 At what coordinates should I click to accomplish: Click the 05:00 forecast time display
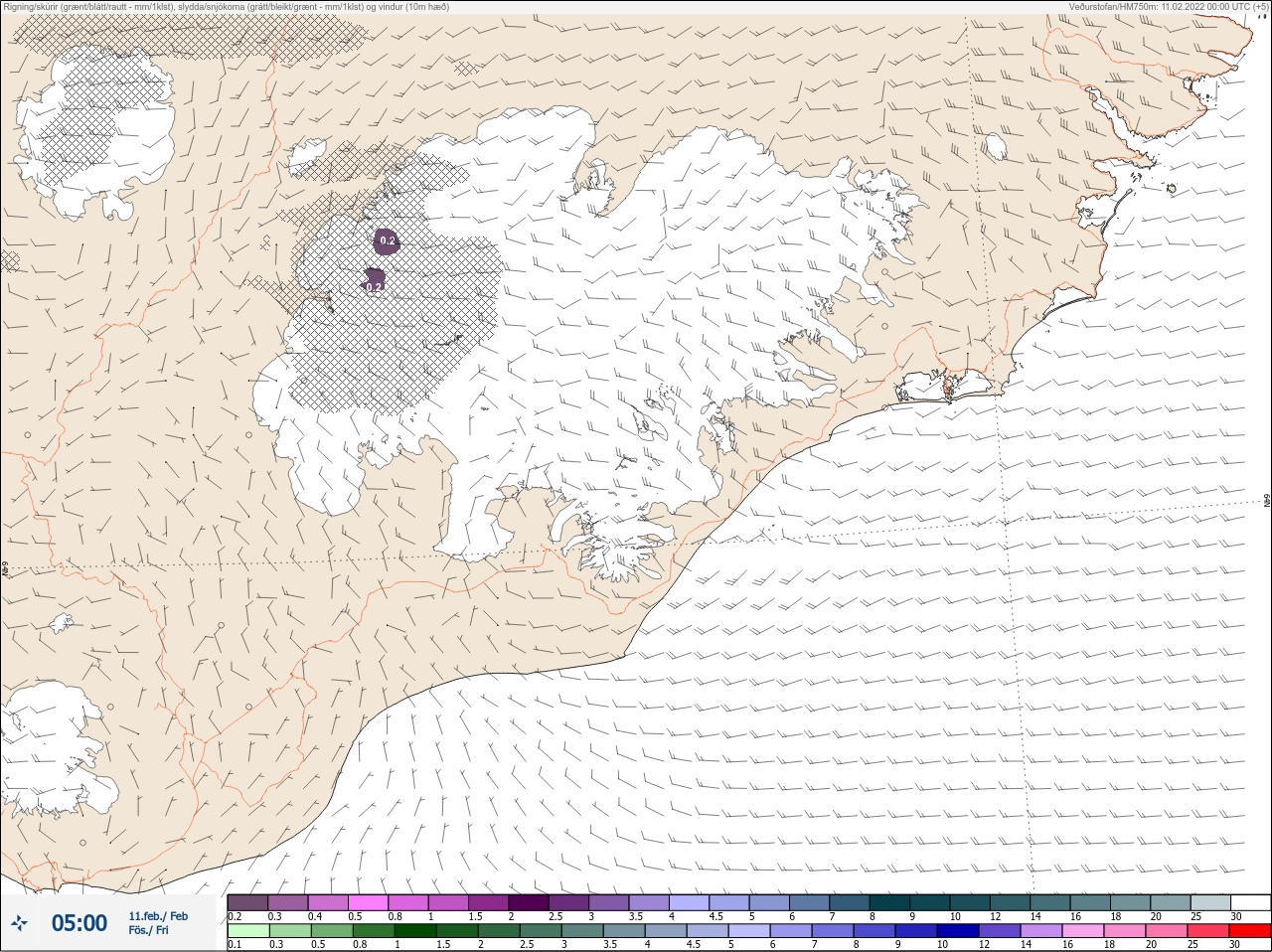pos(79,923)
